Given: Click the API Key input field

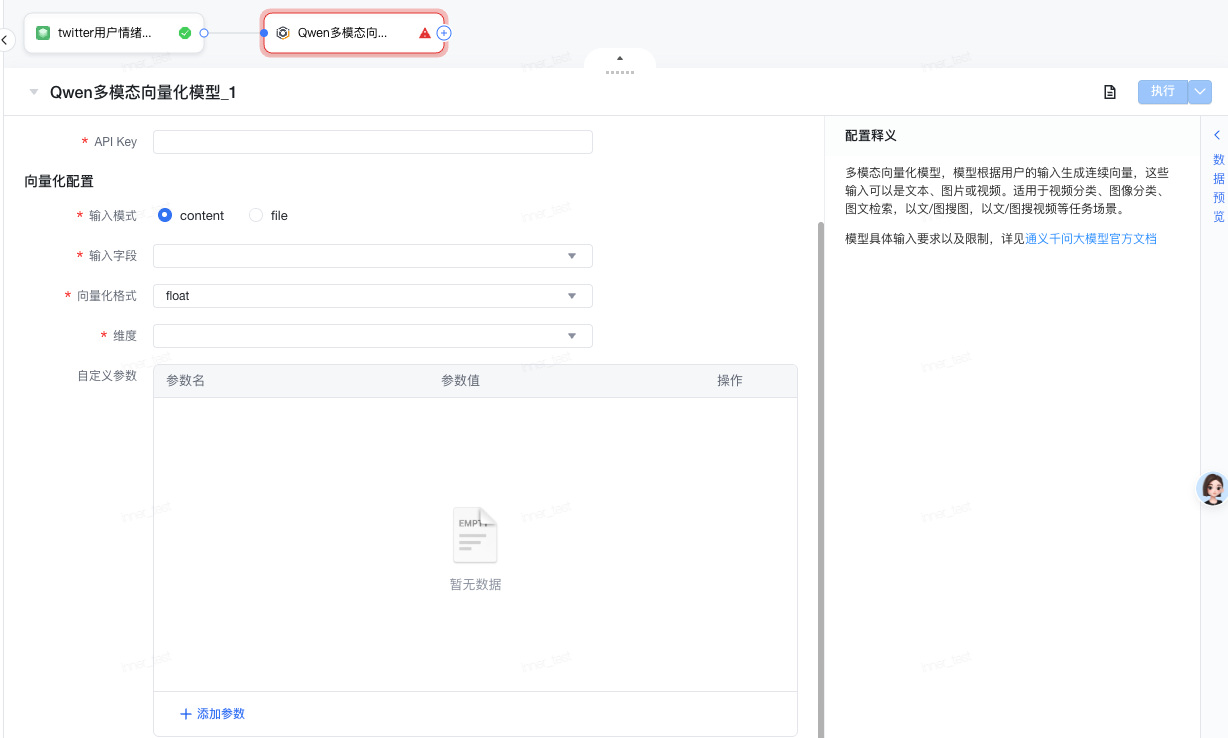Looking at the screenshot, I should click(372, 142).
